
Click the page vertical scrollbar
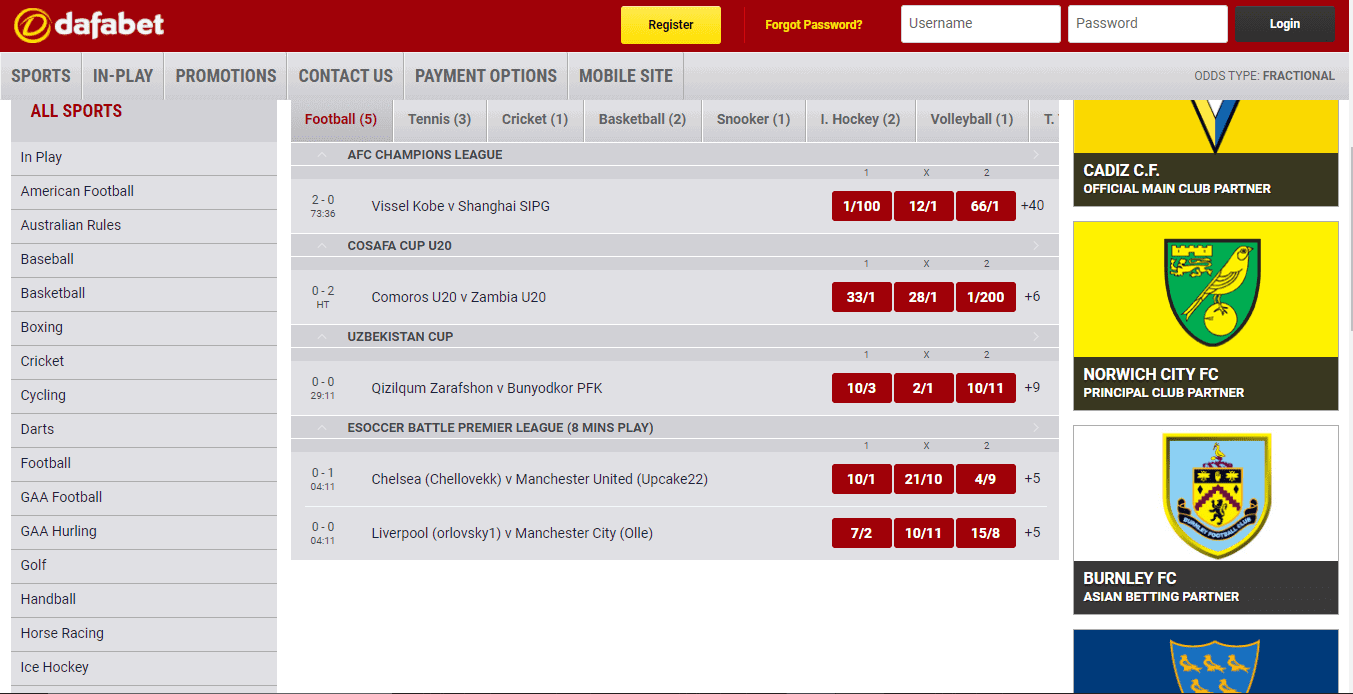pyautogui.click(x=1350, y=240)
